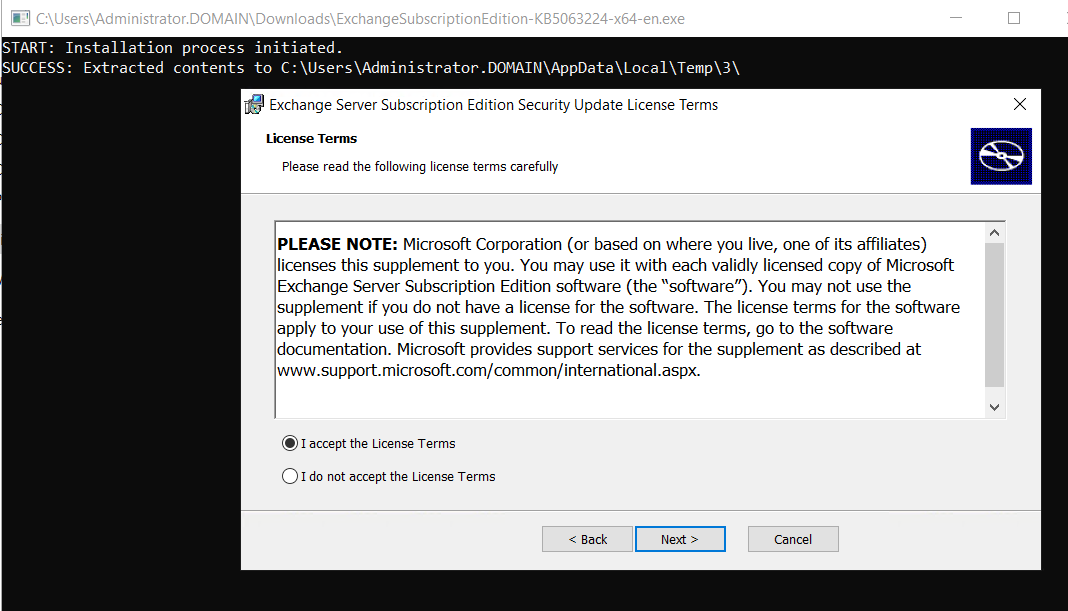
Task: Proceed by clicking Next >
Action: pos(679,539)
